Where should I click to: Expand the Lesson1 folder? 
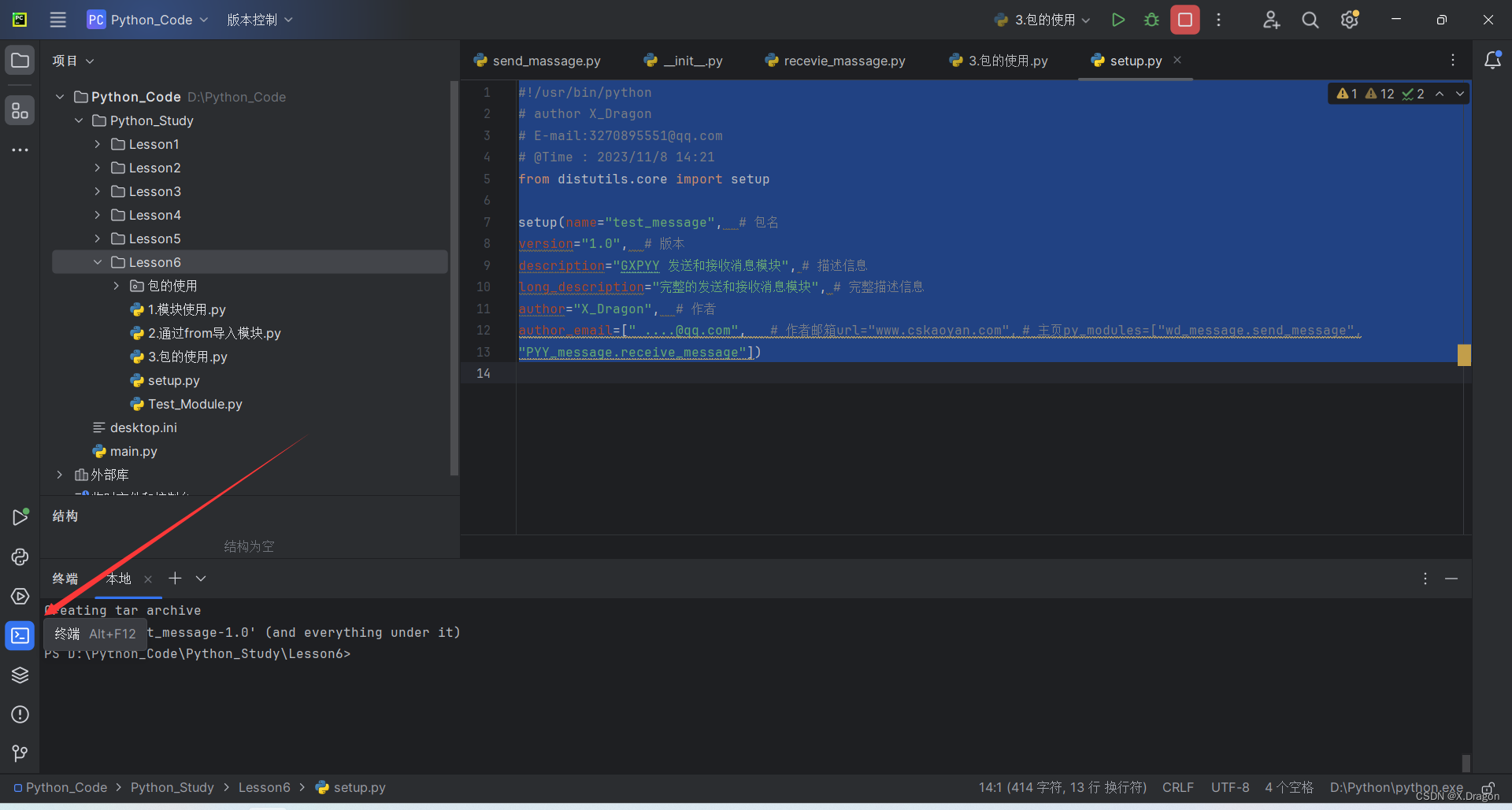point(98,144)
